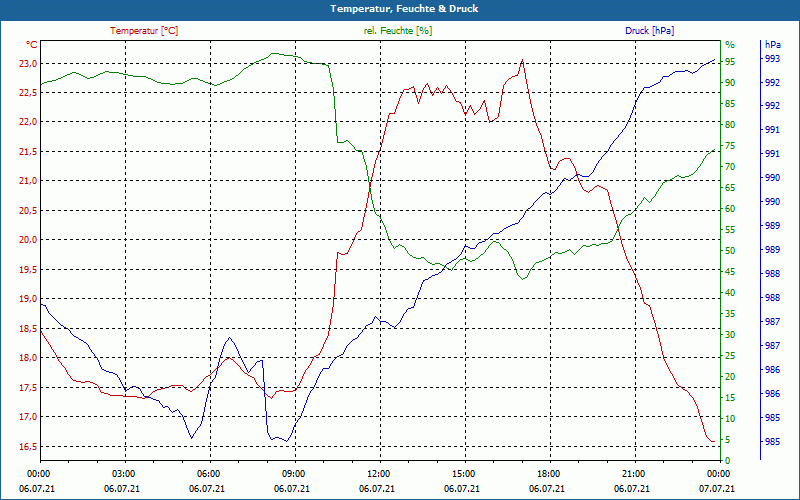800x500 pixels.
Task: Click the '07.07.21' date label
Action: 717,489
